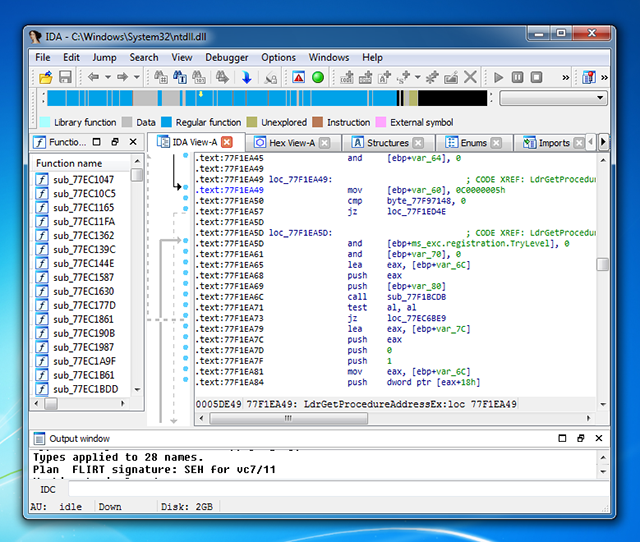Click the X delete icon in toolbar

(x=470, y=77)
